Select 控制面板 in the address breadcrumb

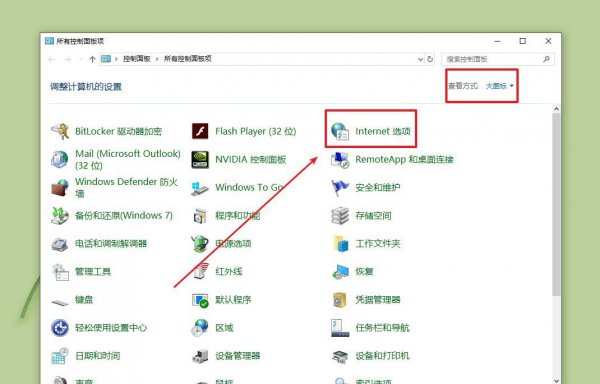click(x=137, y=59)
